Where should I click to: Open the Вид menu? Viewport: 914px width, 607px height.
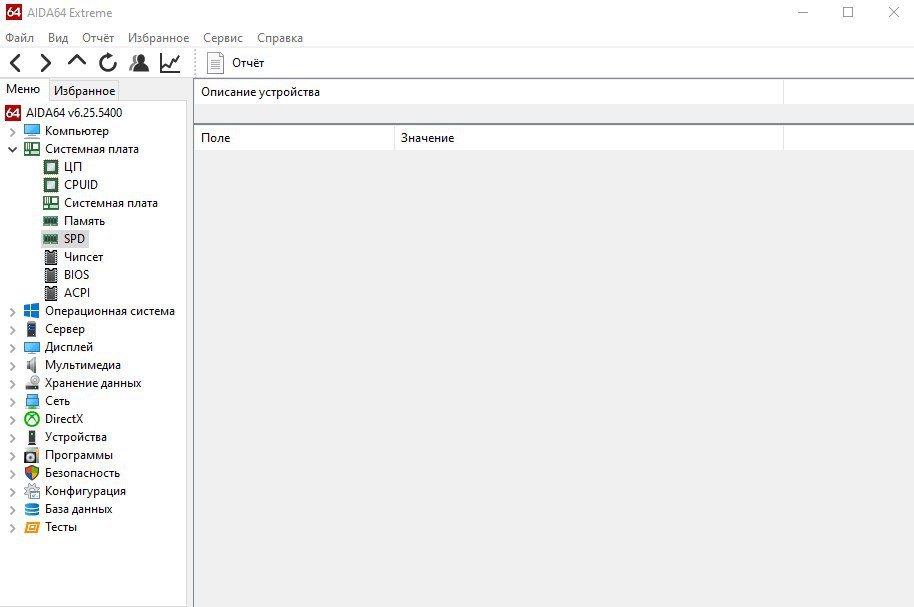point(58,38)
